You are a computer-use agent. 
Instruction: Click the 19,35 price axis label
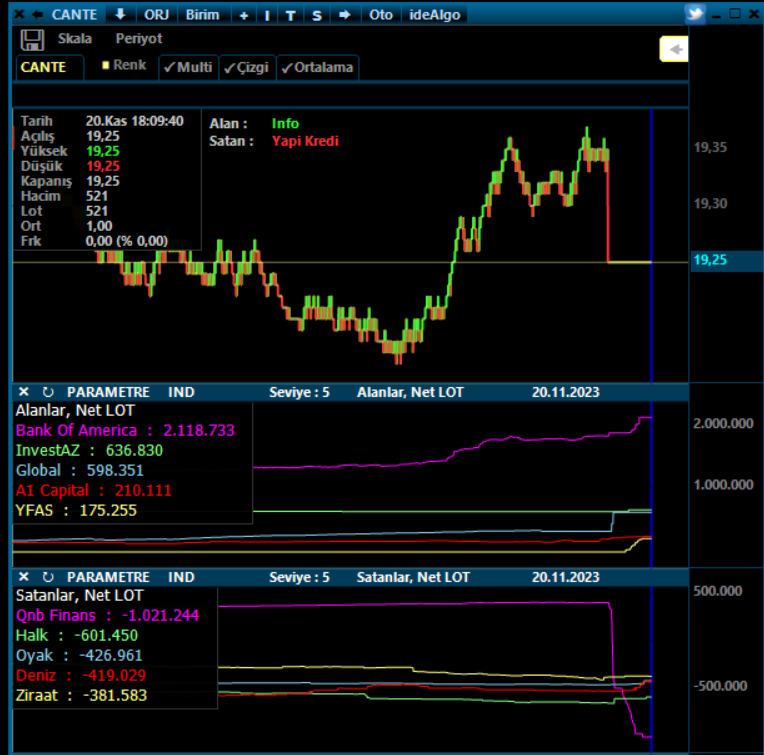[710, 147]
